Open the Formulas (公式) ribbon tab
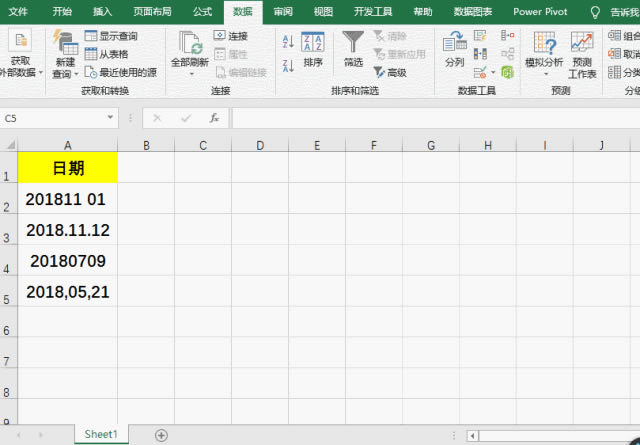This screenshot has height=445, width=640. click(x=202, y=12)
